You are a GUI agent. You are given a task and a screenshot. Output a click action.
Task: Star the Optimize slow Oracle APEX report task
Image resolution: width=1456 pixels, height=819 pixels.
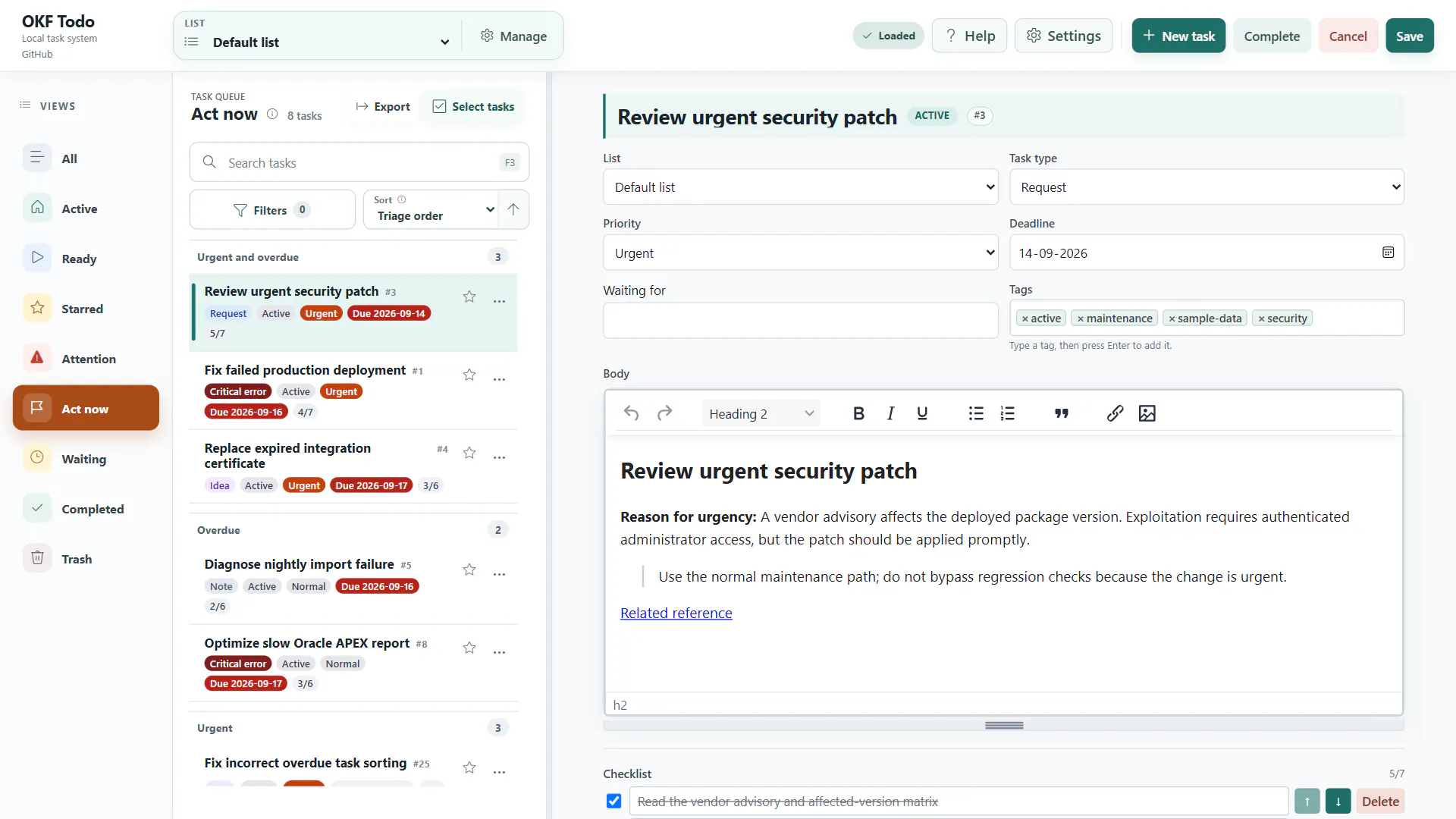(x=469, y=648)
